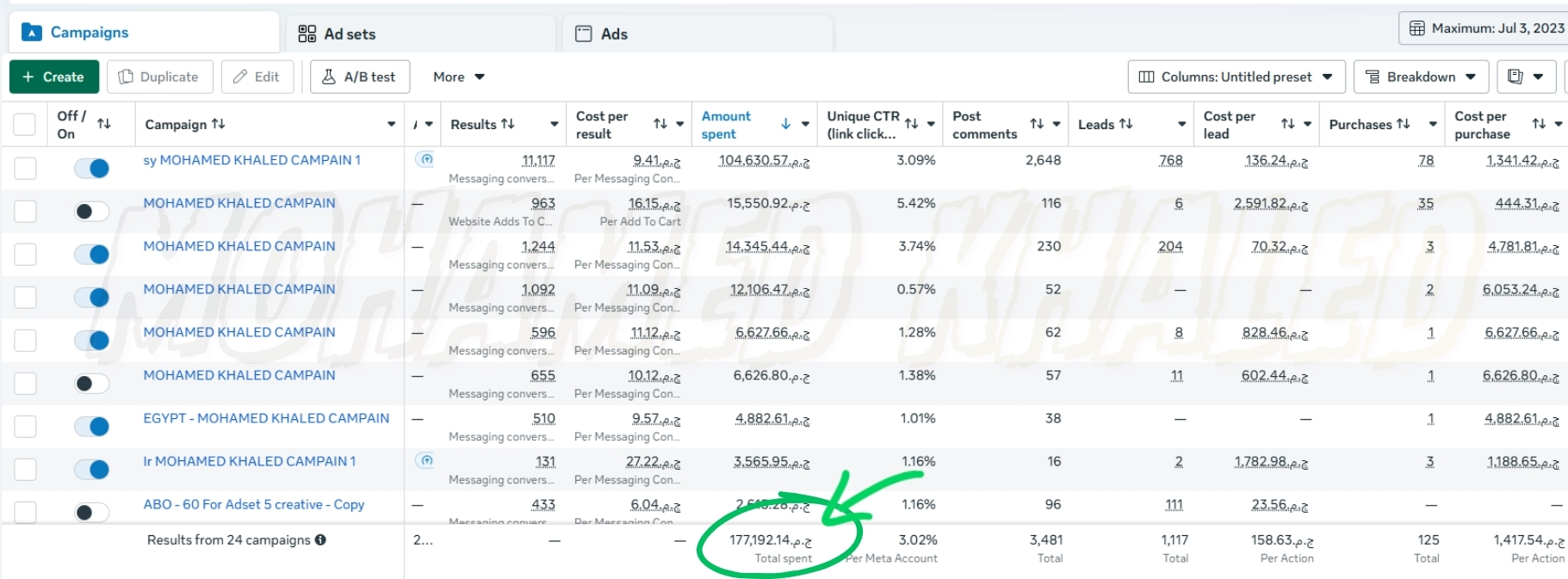The image size is (1568, 579).
Task: Click the green Create button
Action: (54, 77)
